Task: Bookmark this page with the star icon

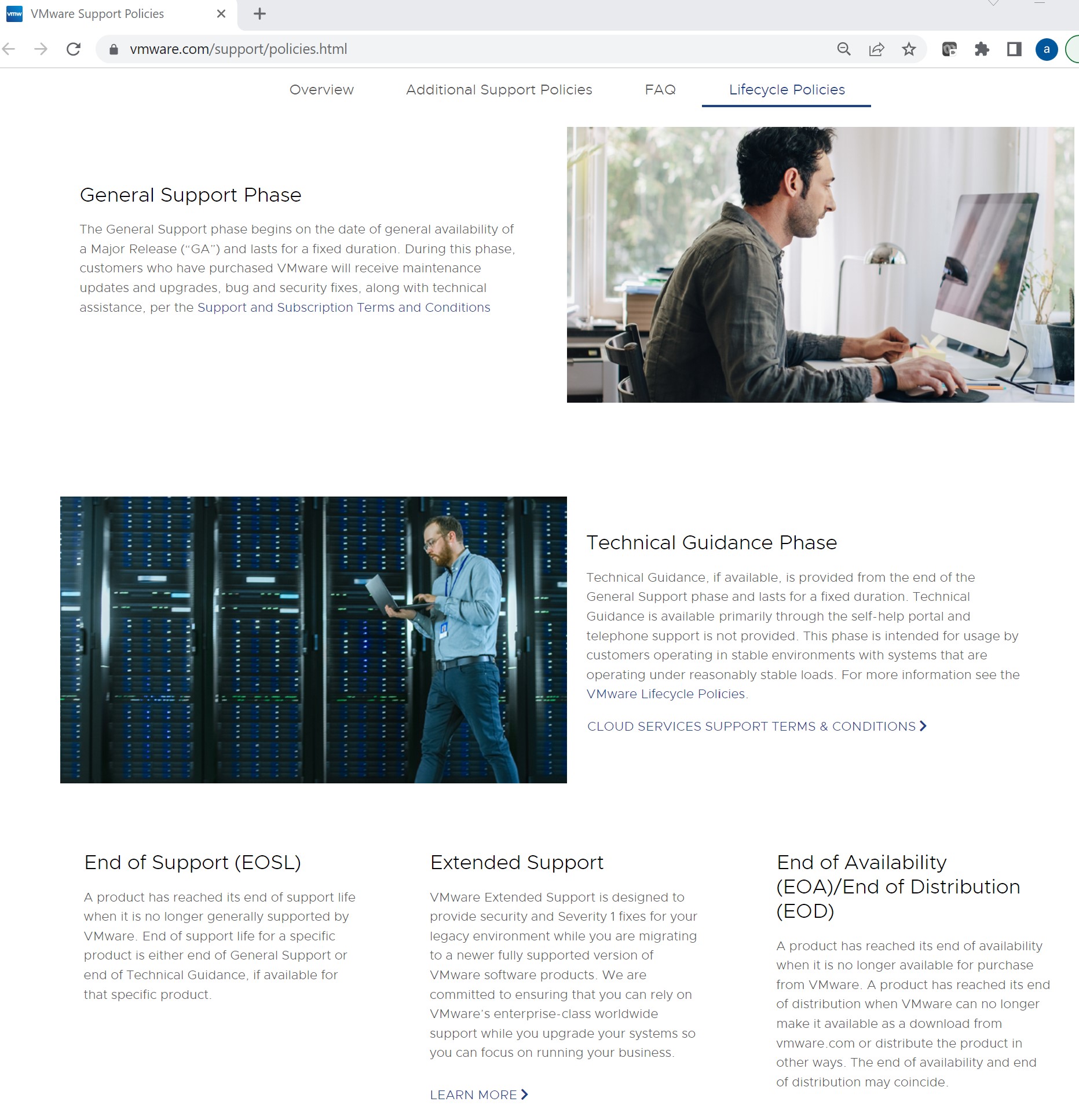Action: click(x=909, y=49)
